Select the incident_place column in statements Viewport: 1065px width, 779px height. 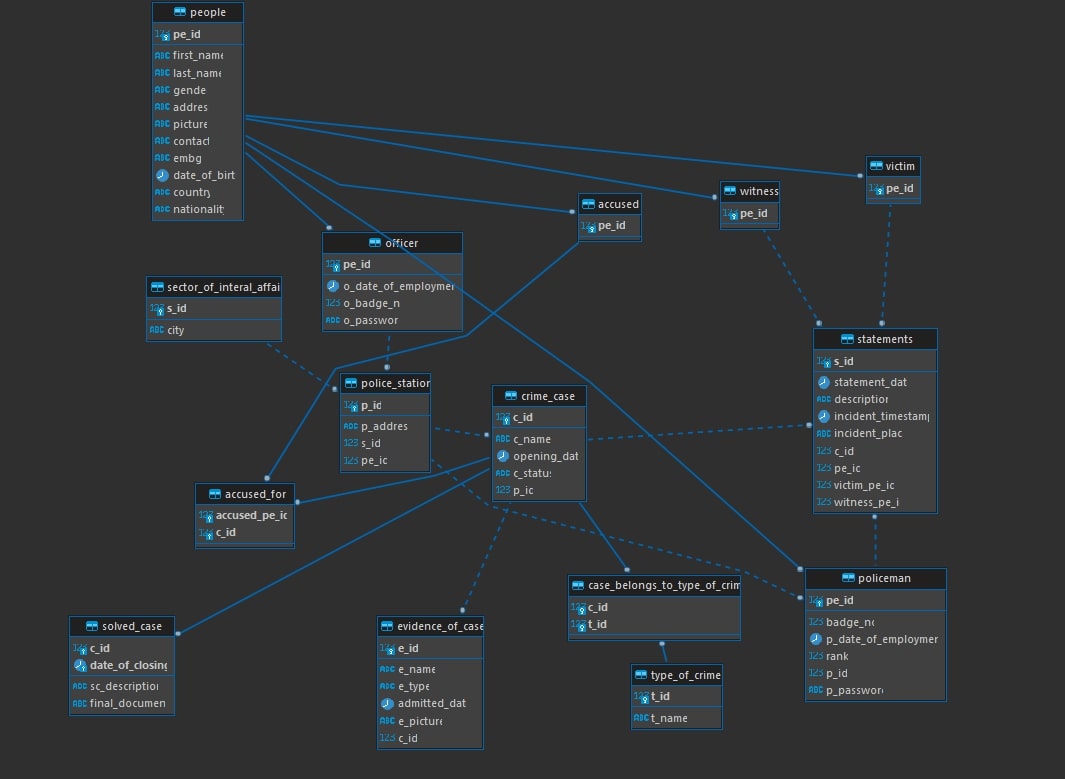pos(868,433)
